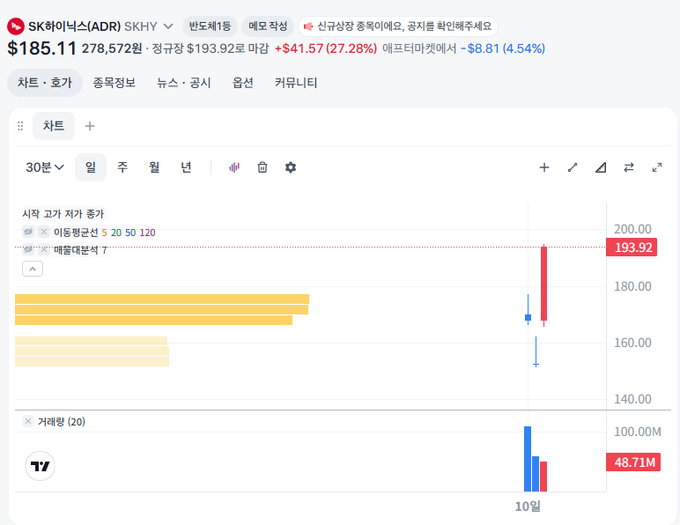Screen dimensions: 680x525
Task: Open chart settings gear icon
Action: [291, 167]
